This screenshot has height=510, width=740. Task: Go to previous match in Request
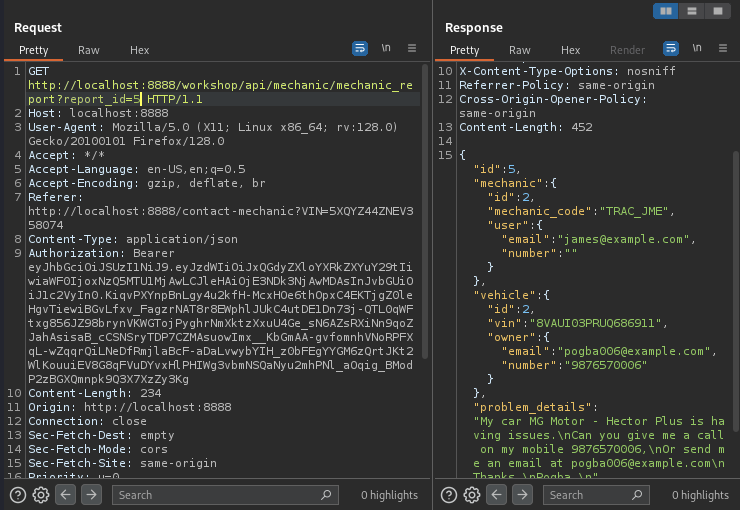[65, 495]
